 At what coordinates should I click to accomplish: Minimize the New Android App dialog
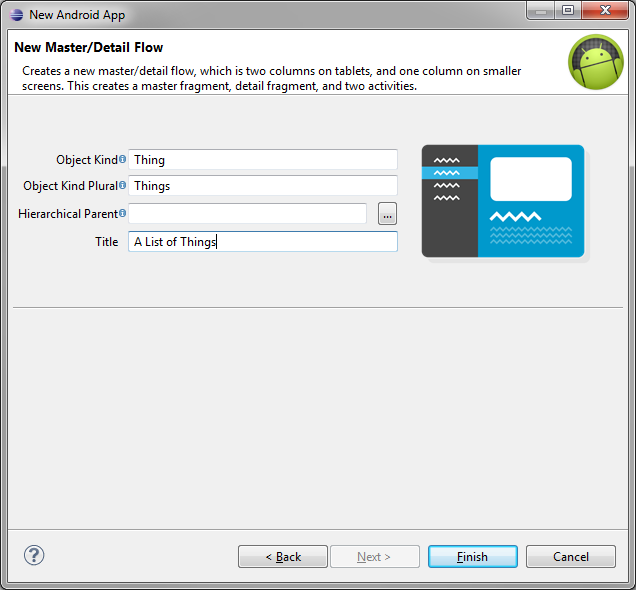[541, 11]
